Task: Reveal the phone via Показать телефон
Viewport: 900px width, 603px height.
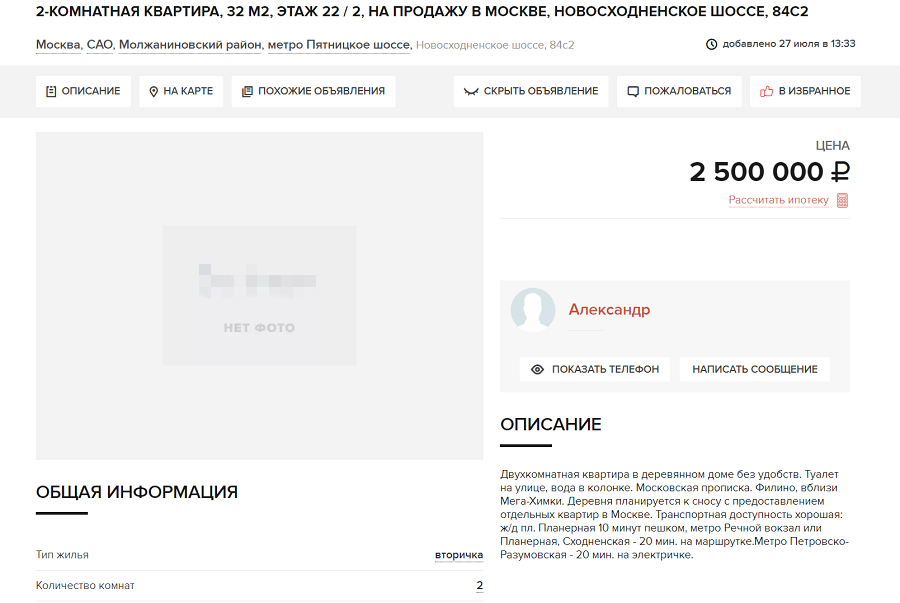Action: (x=595, y=369)
